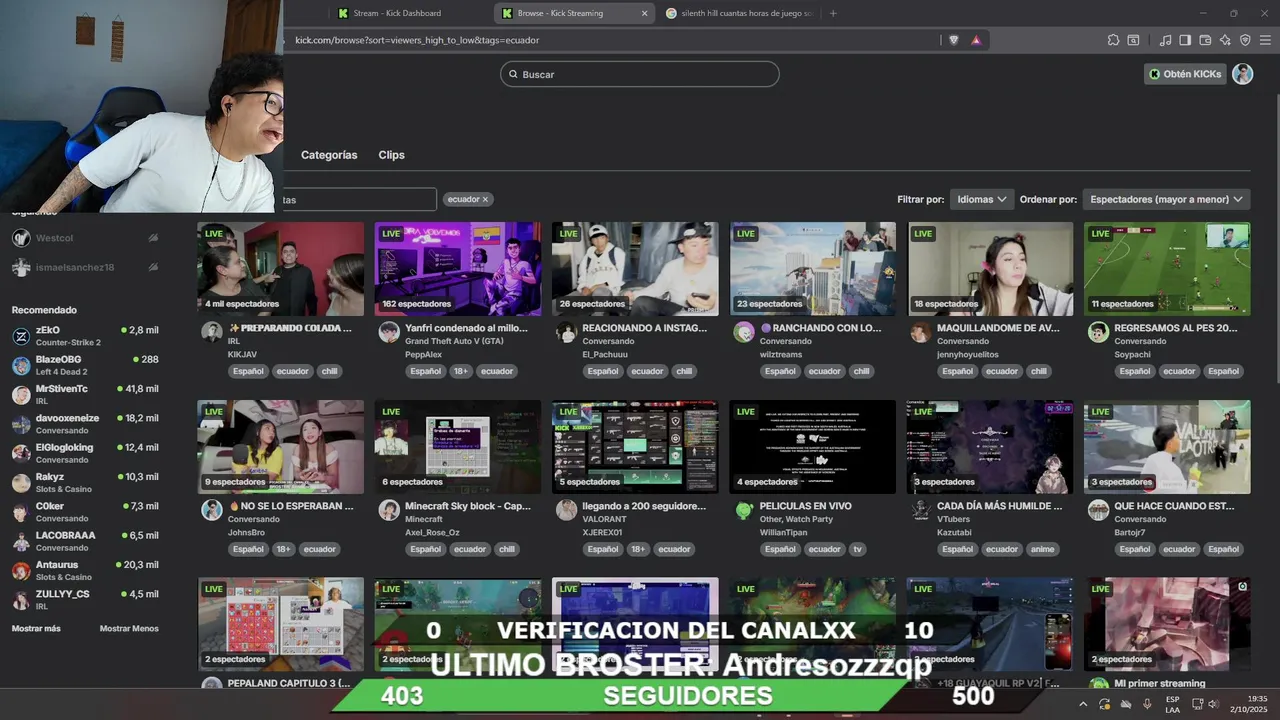Click the anime tag under Kazutabi
The image size is (1280, 720).
tap(1042, 549)
